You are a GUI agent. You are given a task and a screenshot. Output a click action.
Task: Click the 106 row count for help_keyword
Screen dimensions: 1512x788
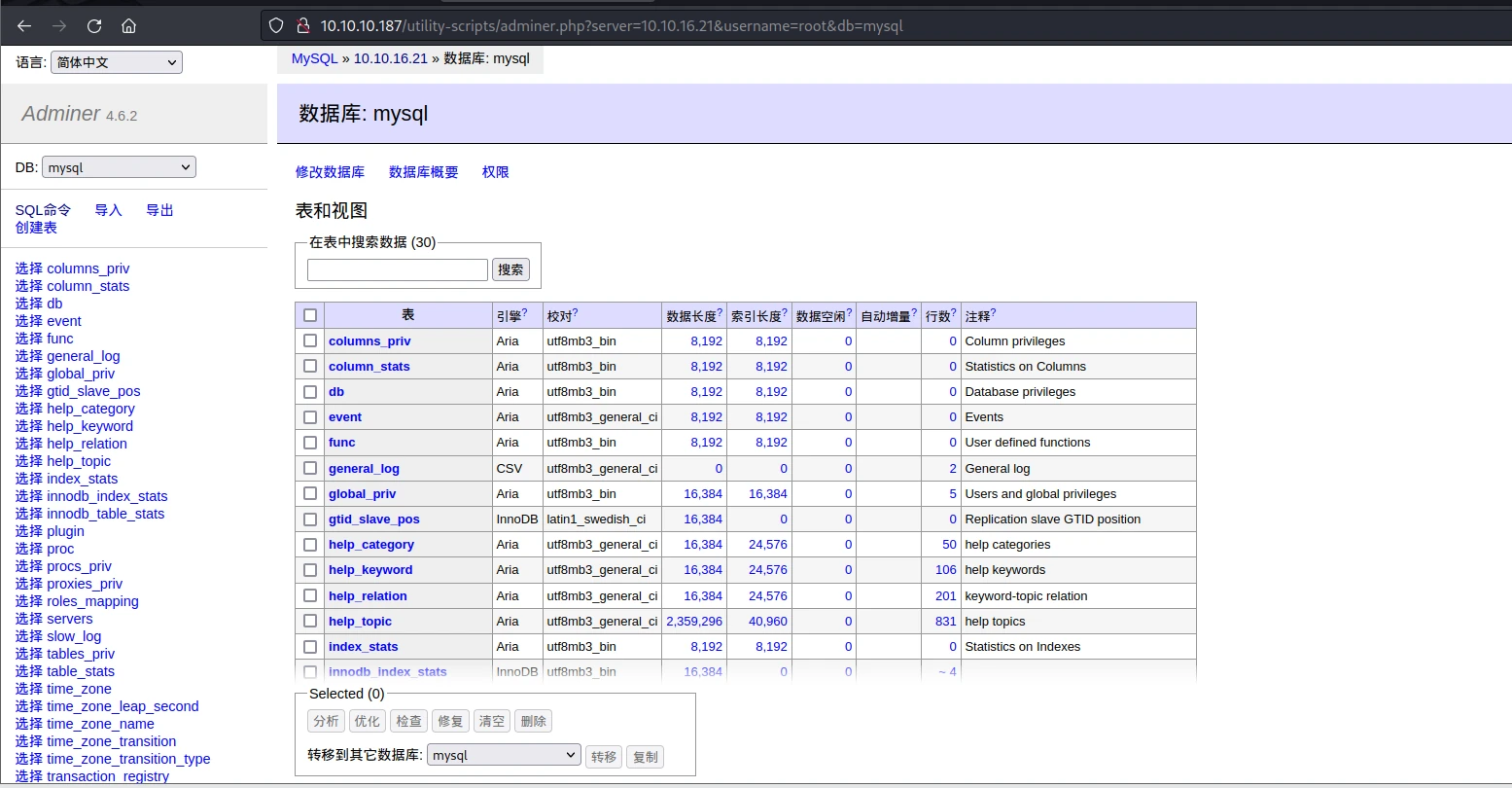click(x=946, y=570)
